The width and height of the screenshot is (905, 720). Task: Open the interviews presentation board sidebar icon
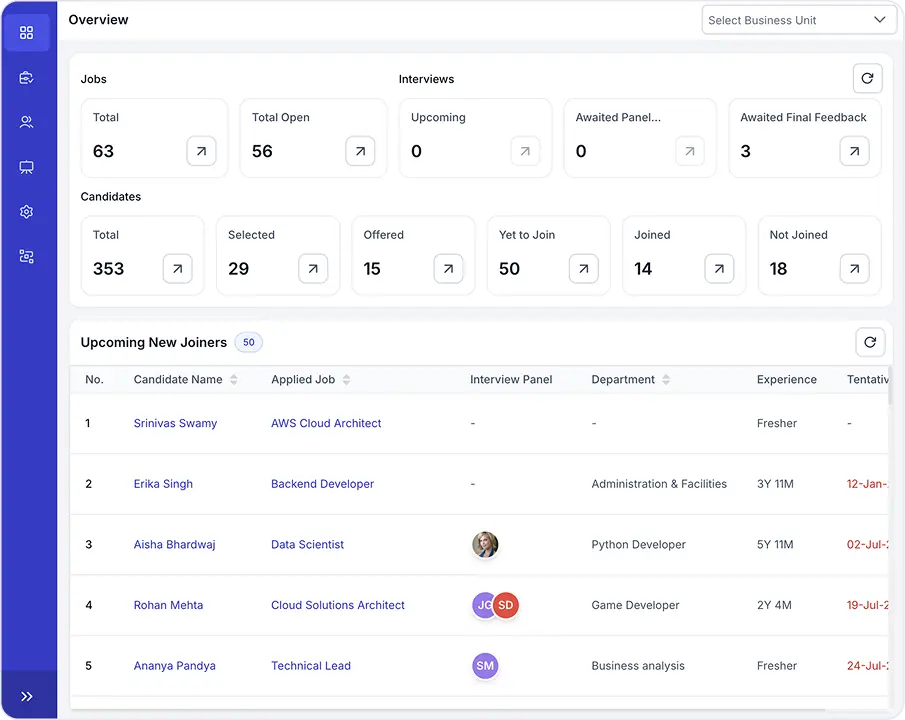(x=27, y=167)
